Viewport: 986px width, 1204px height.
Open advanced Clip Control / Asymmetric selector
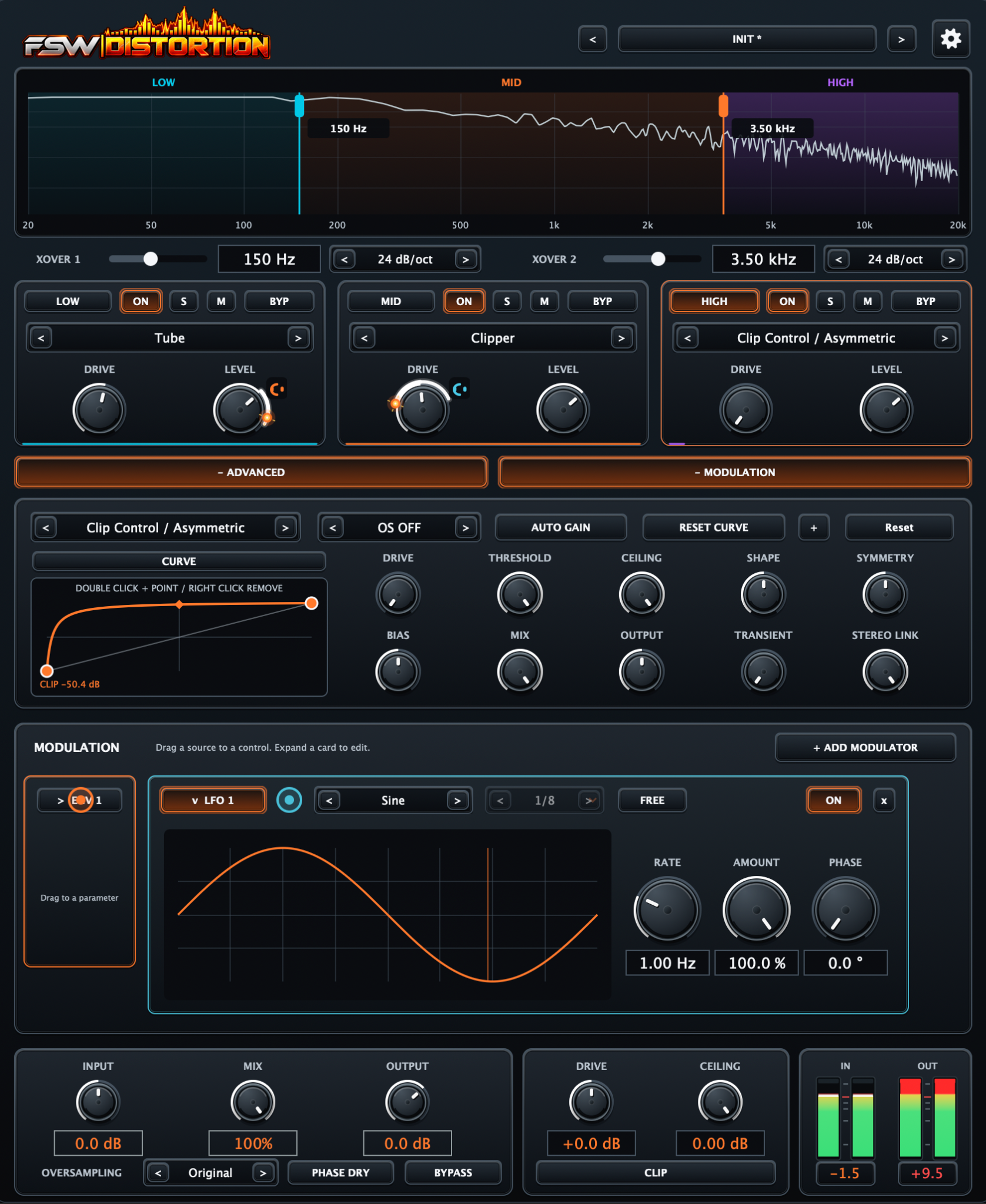[x=165, y=527]
